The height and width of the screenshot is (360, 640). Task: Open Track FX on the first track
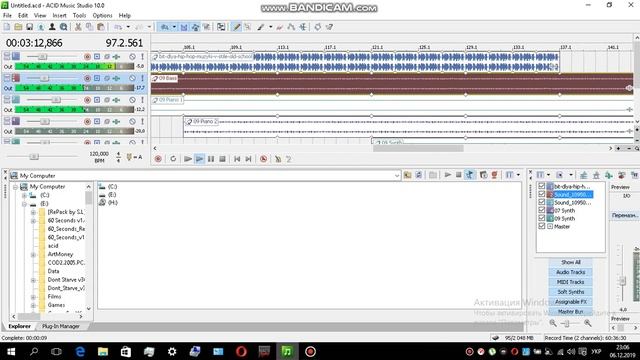[116, 56]
